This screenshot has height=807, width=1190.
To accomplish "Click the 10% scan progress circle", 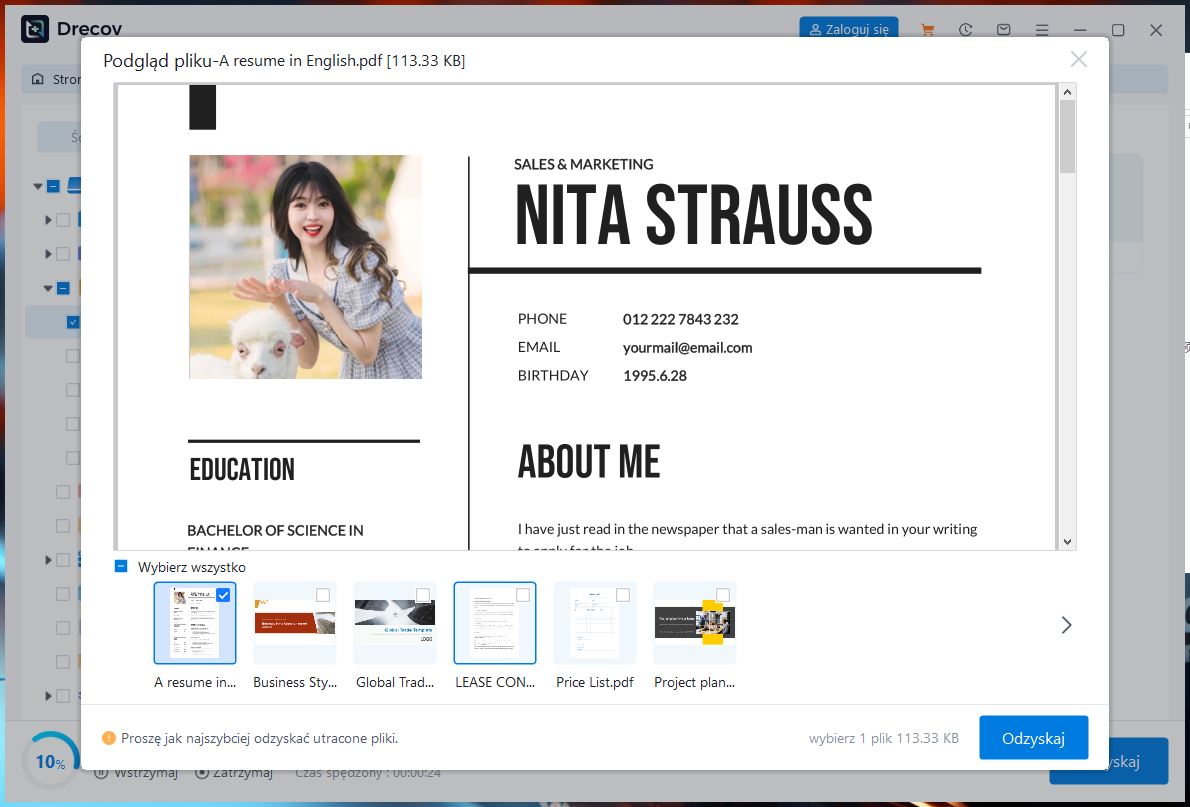I will point(50,762).
